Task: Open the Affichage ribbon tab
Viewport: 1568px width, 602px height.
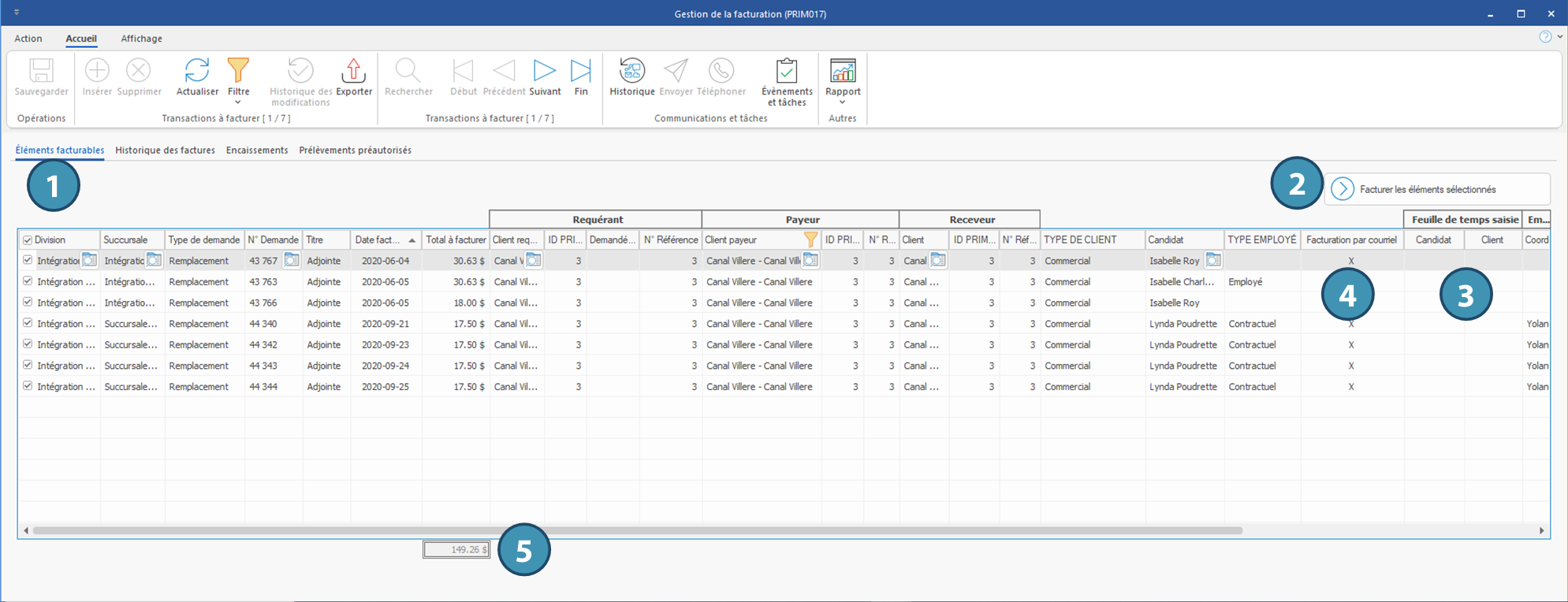Action: tap(141, 39)
